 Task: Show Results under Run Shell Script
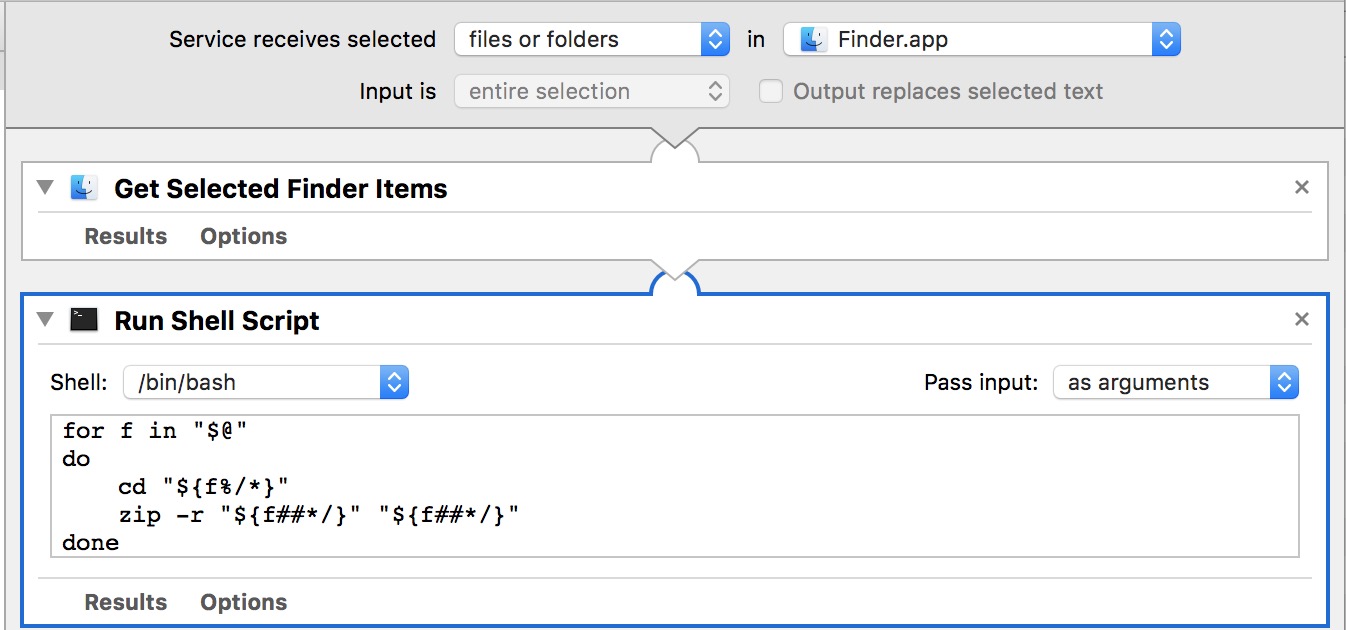pos(126,603)
